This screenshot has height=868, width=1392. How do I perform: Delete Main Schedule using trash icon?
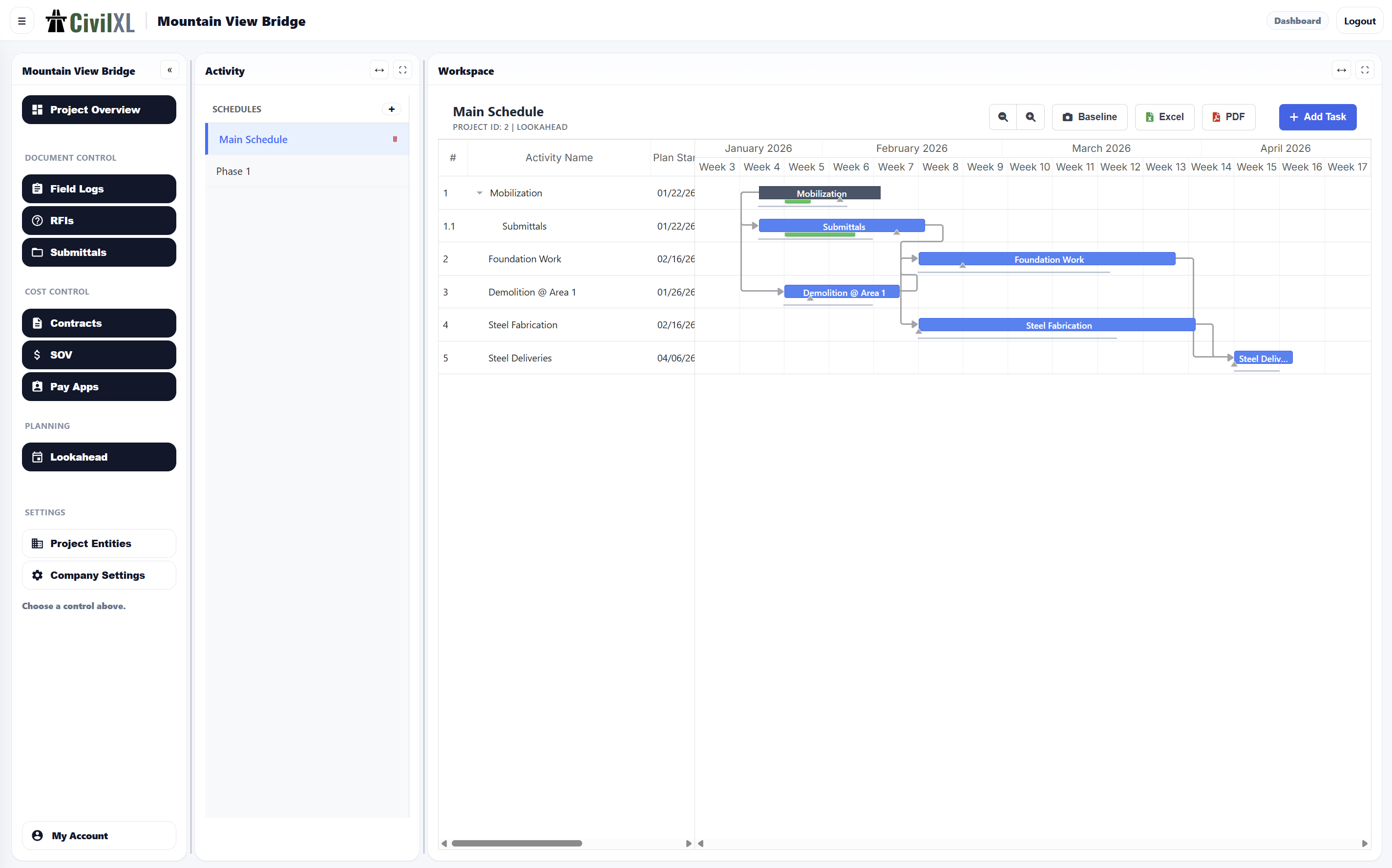coord(395,139)
